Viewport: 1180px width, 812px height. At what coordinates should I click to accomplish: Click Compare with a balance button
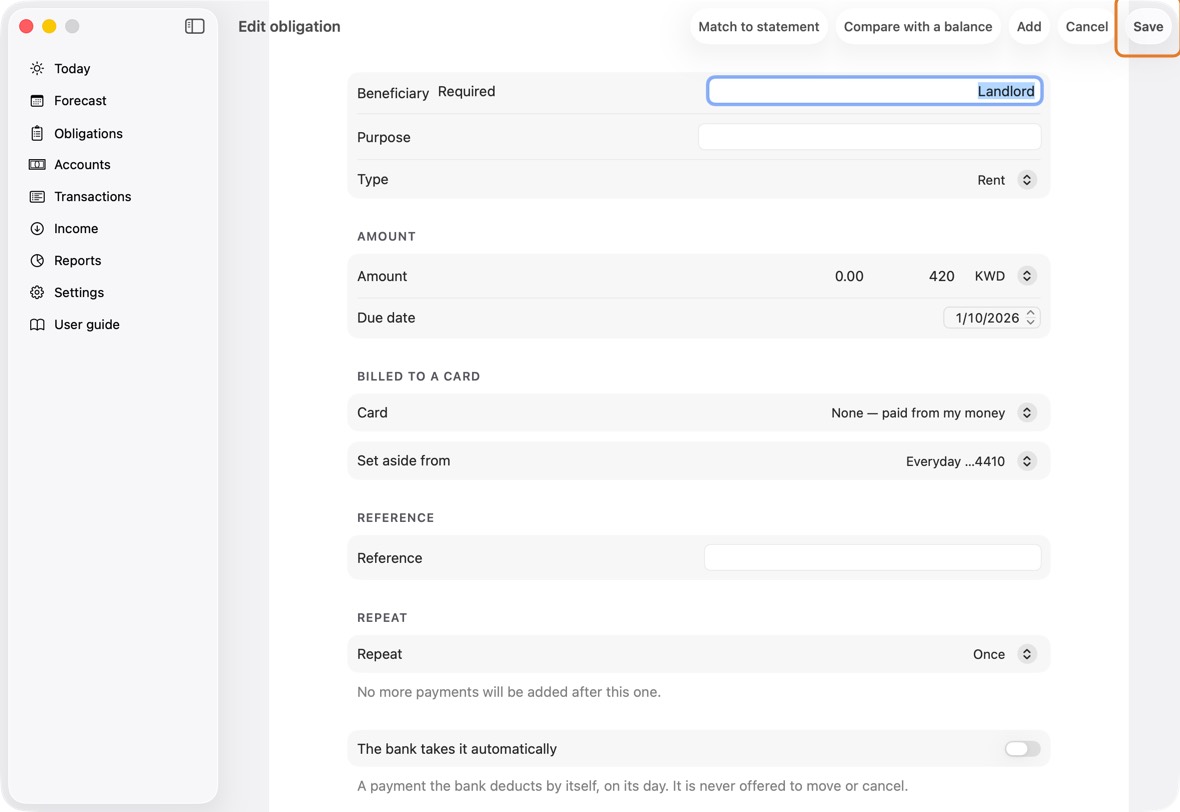coord(917,26)
